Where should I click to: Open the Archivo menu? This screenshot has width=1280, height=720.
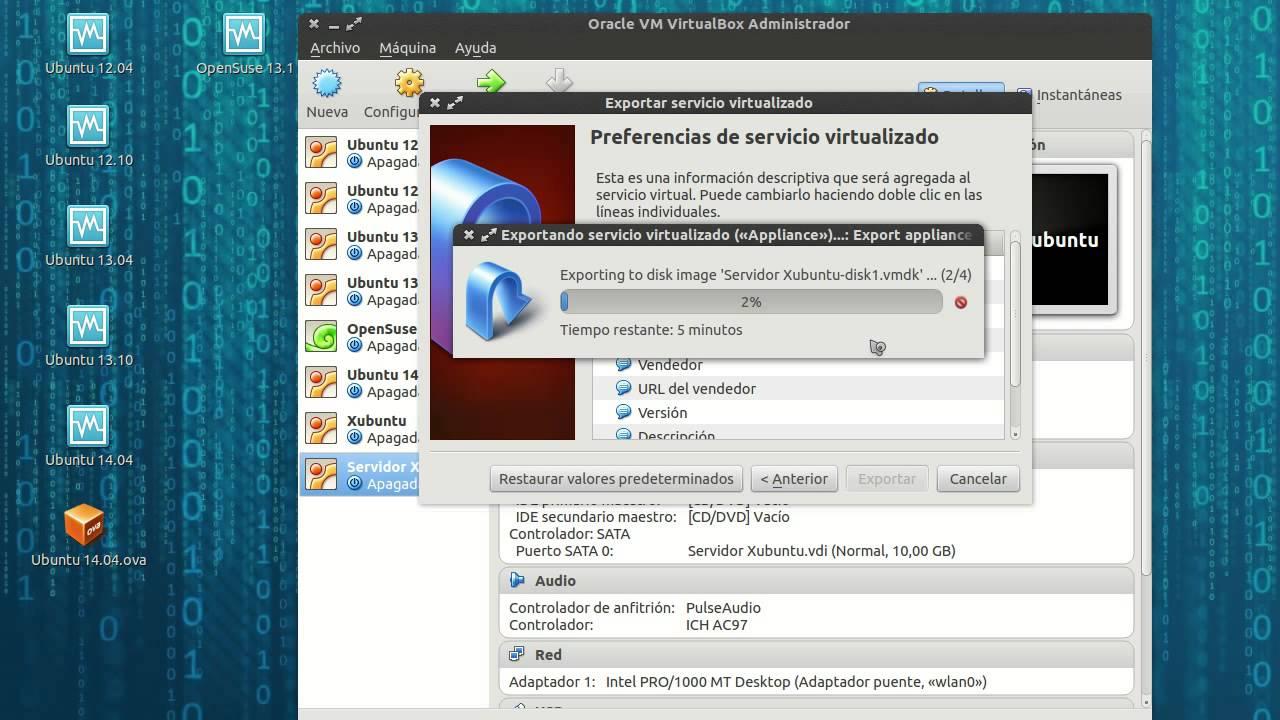(x=335, y=47)
